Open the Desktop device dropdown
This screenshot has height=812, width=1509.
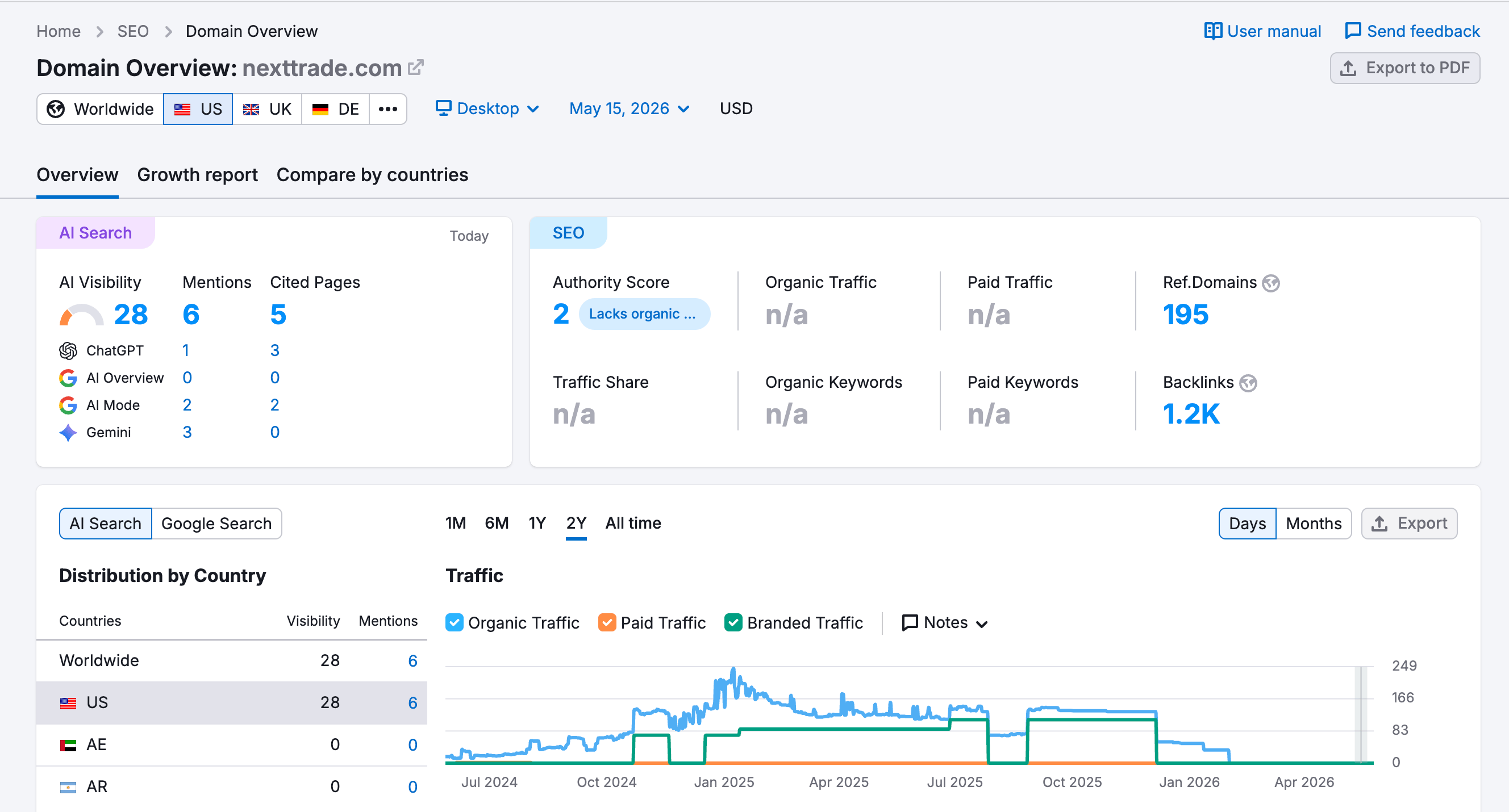(x=487, y=109)
